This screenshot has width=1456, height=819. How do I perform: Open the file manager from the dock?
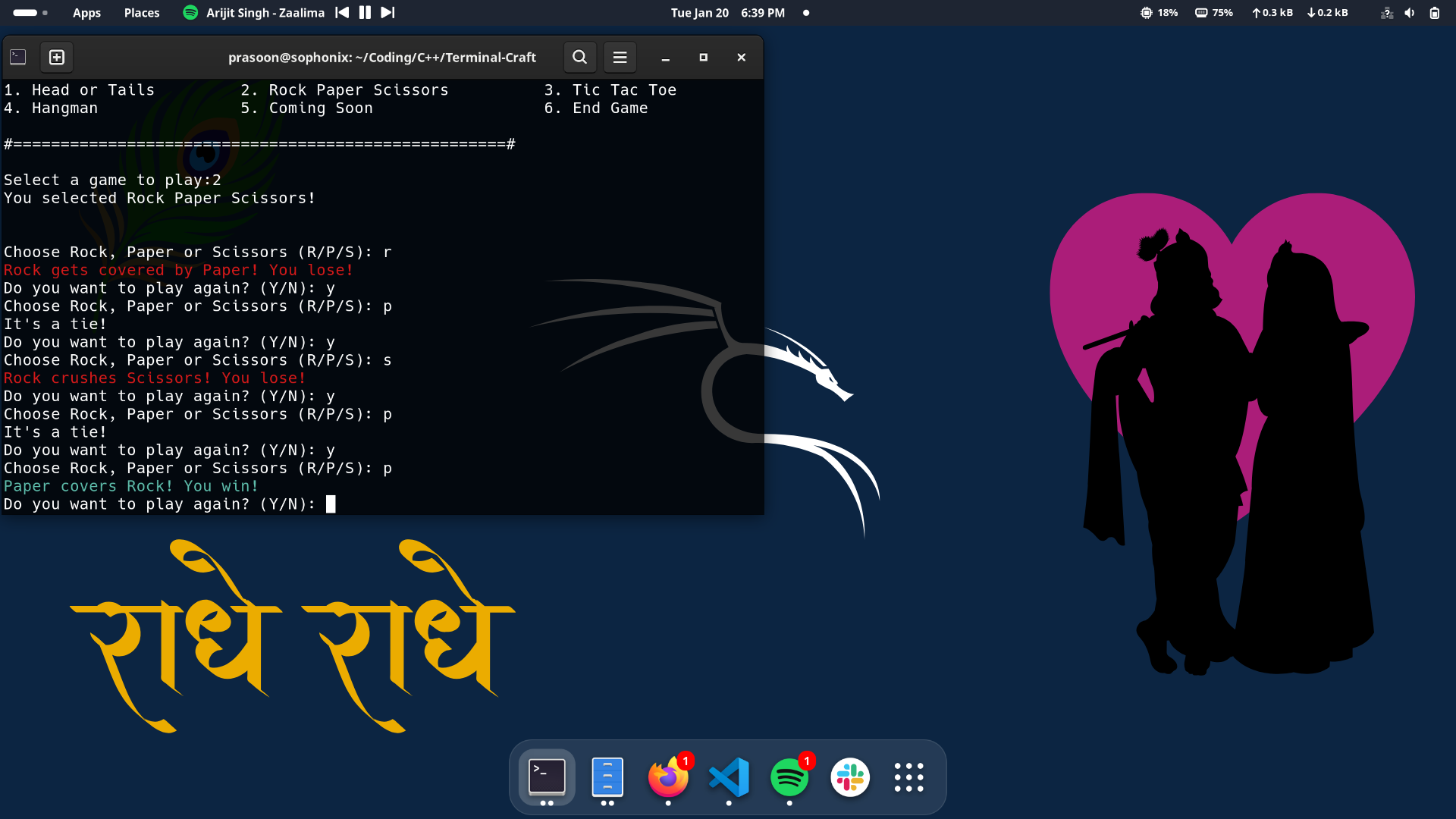(607, 777)
